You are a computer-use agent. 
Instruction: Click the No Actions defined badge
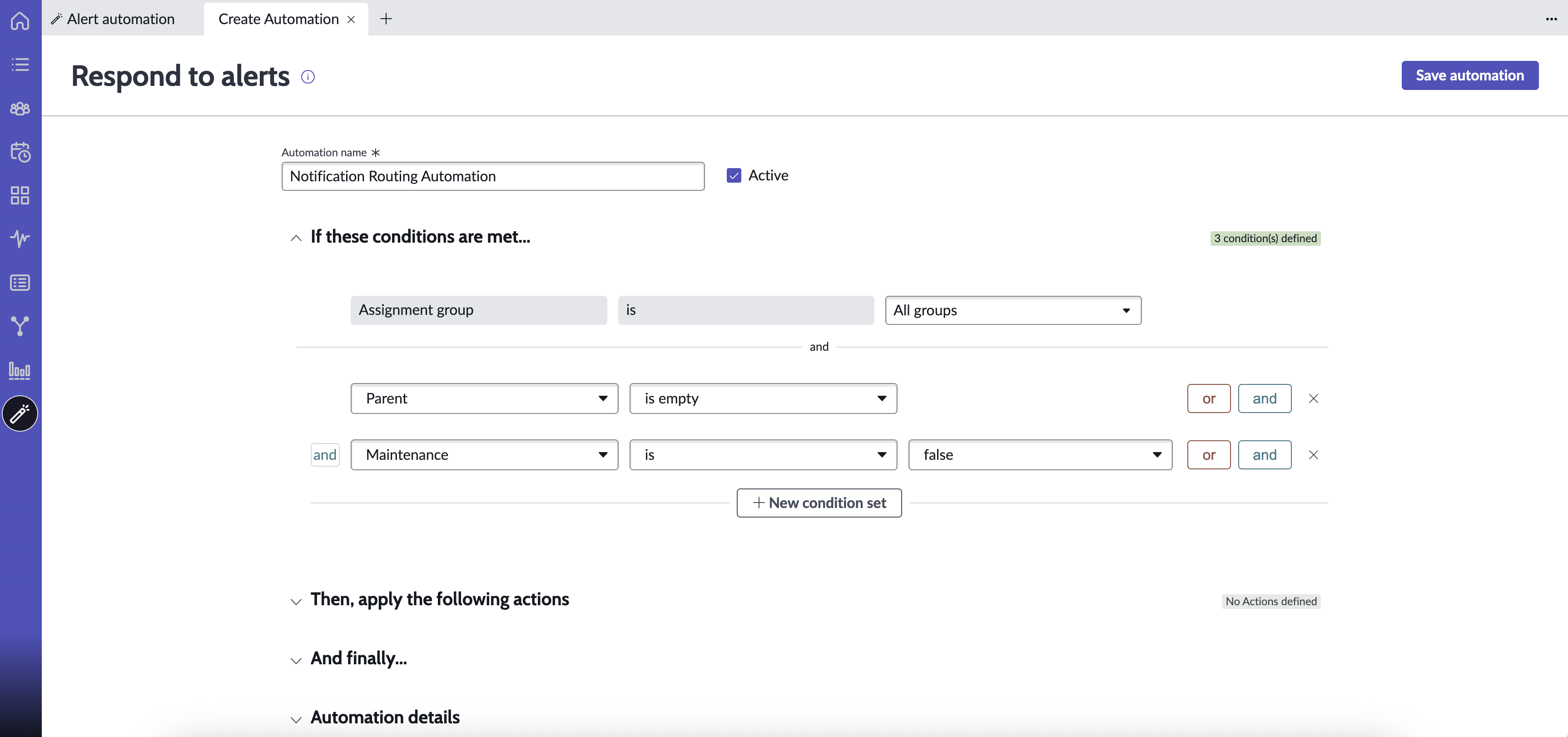(1271, 601)
